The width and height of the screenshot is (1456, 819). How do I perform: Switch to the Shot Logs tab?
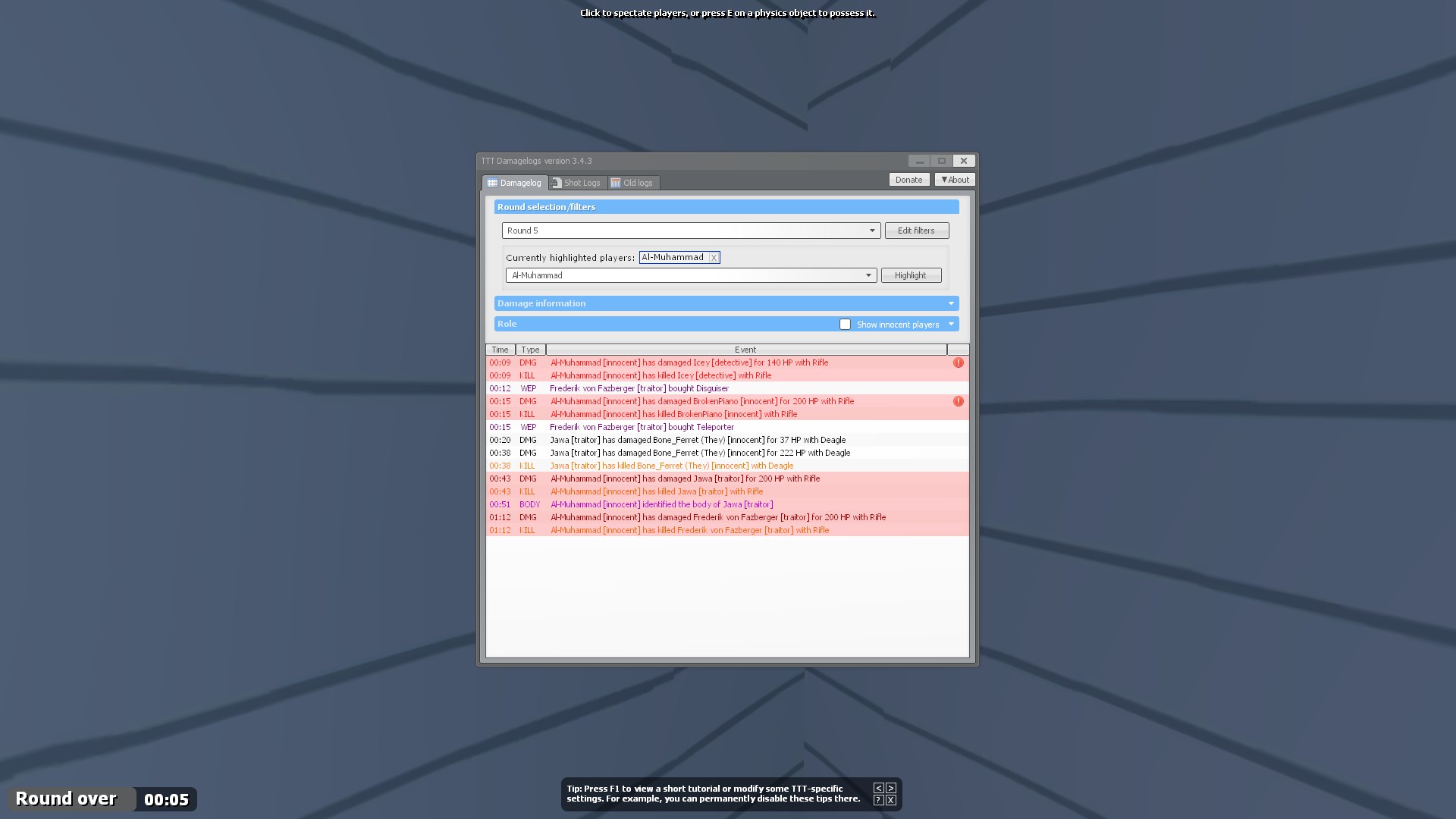point(577,183)
